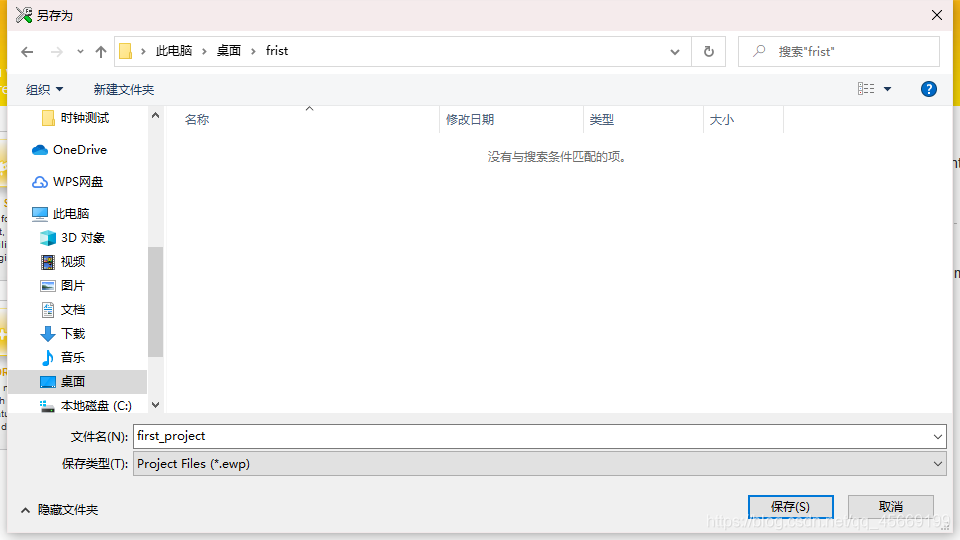Viewport: 960px width, 540px height.
Task: Open the recent locations dropdown arrow
Action: coord(80,52)
